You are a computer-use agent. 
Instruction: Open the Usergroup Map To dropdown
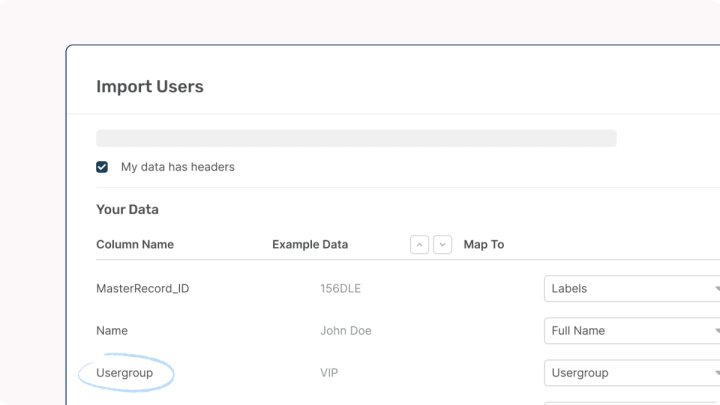[x=632, y=373]
